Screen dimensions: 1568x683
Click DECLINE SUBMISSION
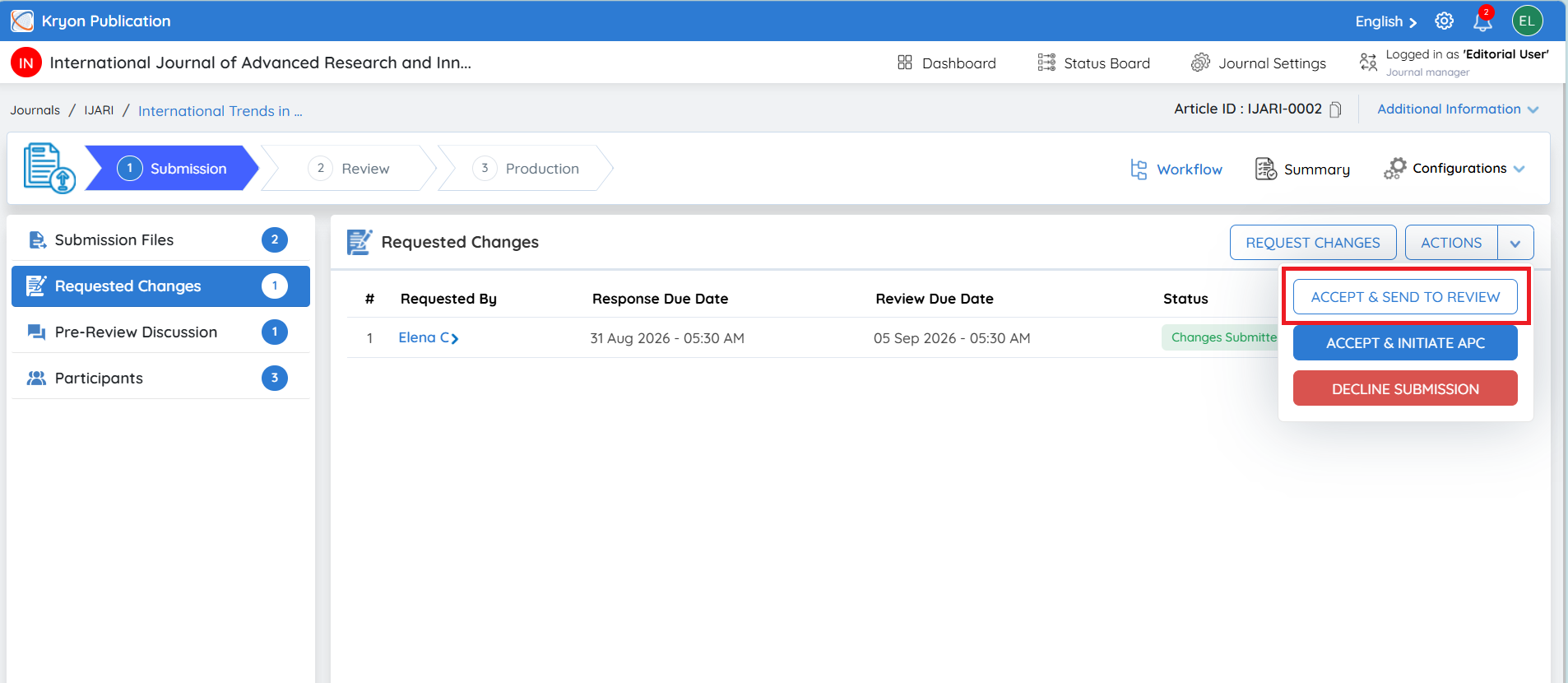(x=1405, y=388)
